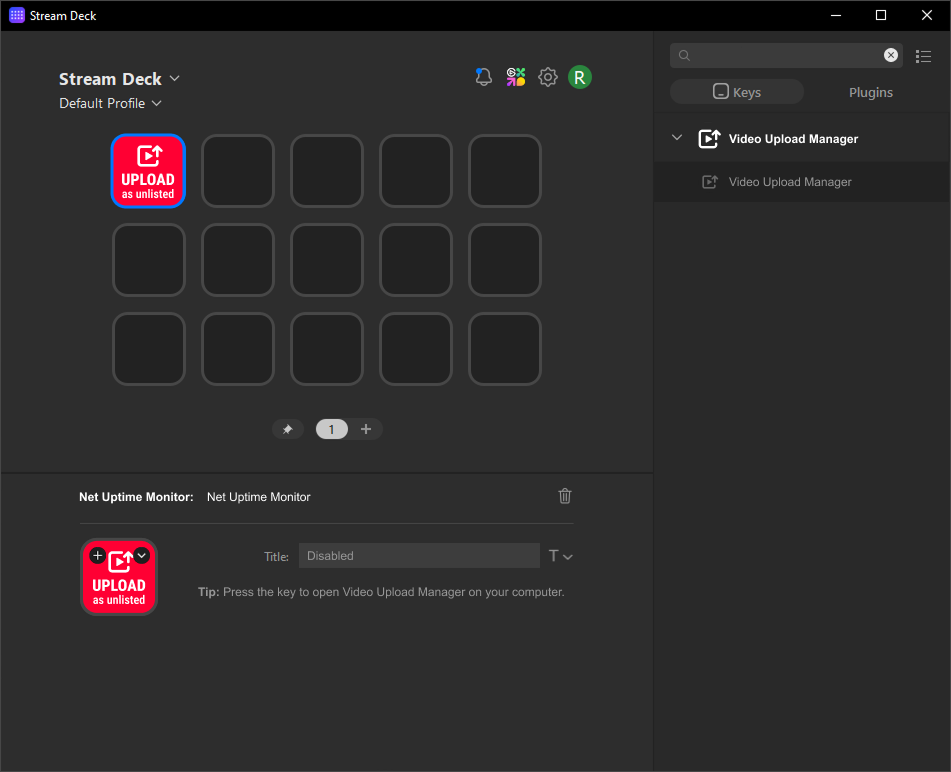Add a new page

point(366,429)
